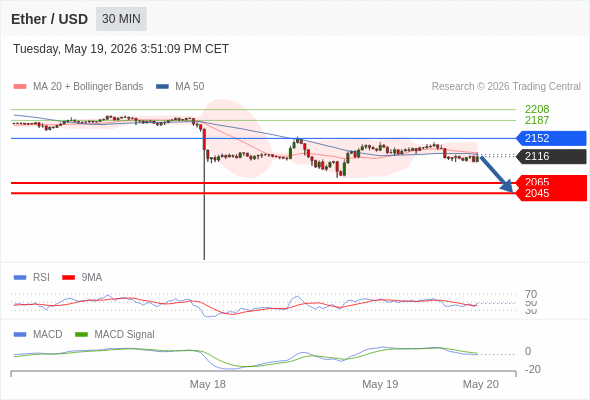
Task: Click the green 2208 resistance label
Action: click(537, 109)
